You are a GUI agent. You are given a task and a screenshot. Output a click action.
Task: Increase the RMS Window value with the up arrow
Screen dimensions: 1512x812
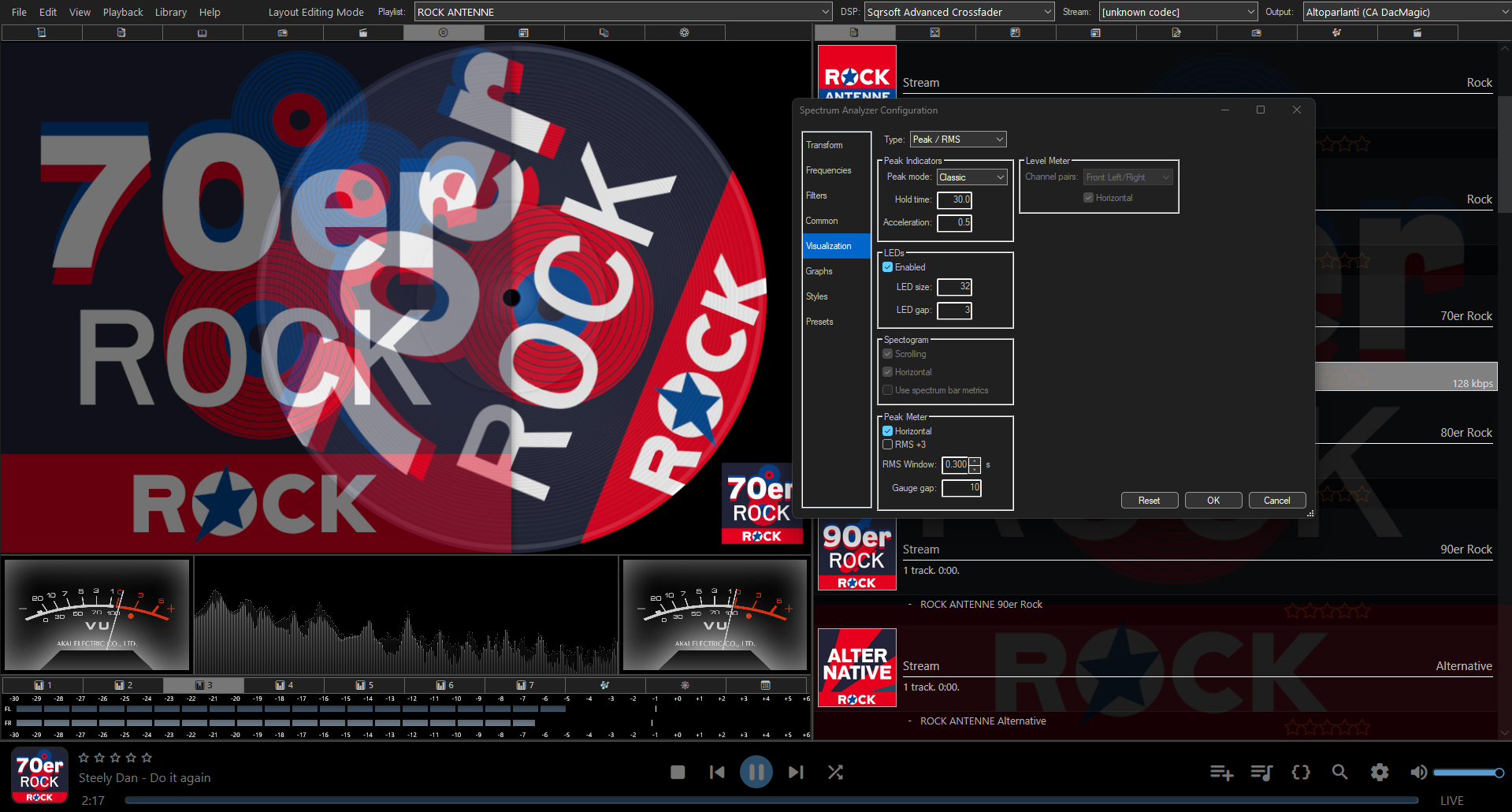[x=975, y=460]
